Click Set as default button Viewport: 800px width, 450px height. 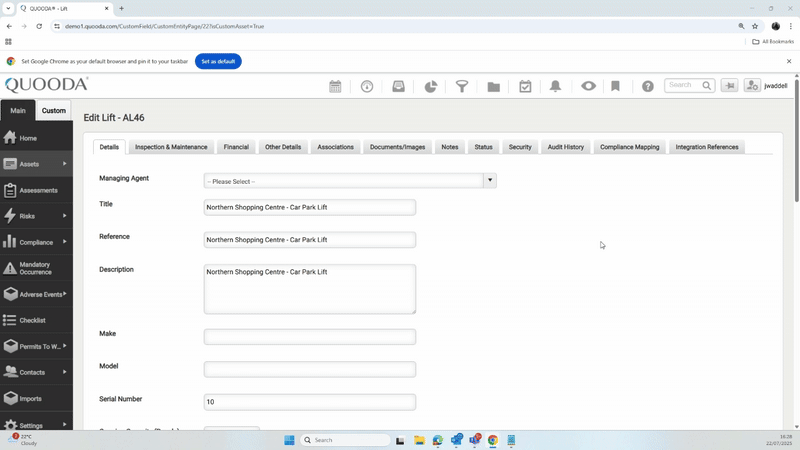pyautogui.click(x=218, y=61)
